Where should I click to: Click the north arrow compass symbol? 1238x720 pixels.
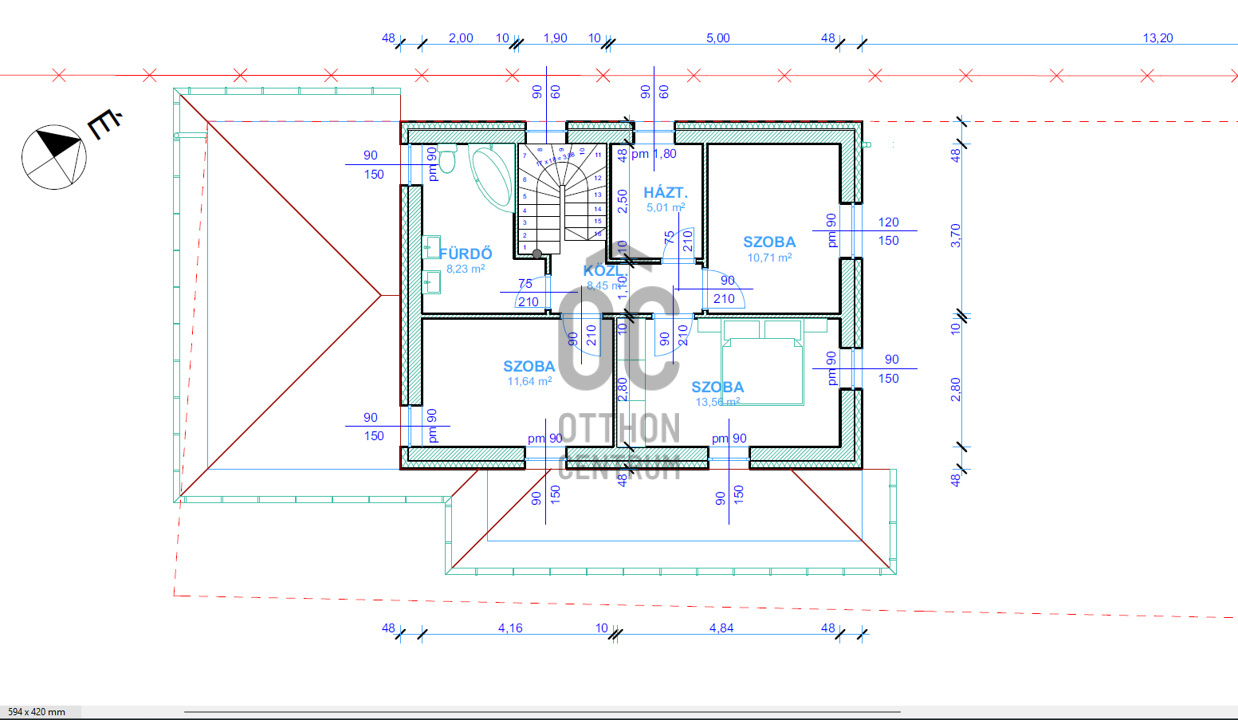click(x=54, y=156)
